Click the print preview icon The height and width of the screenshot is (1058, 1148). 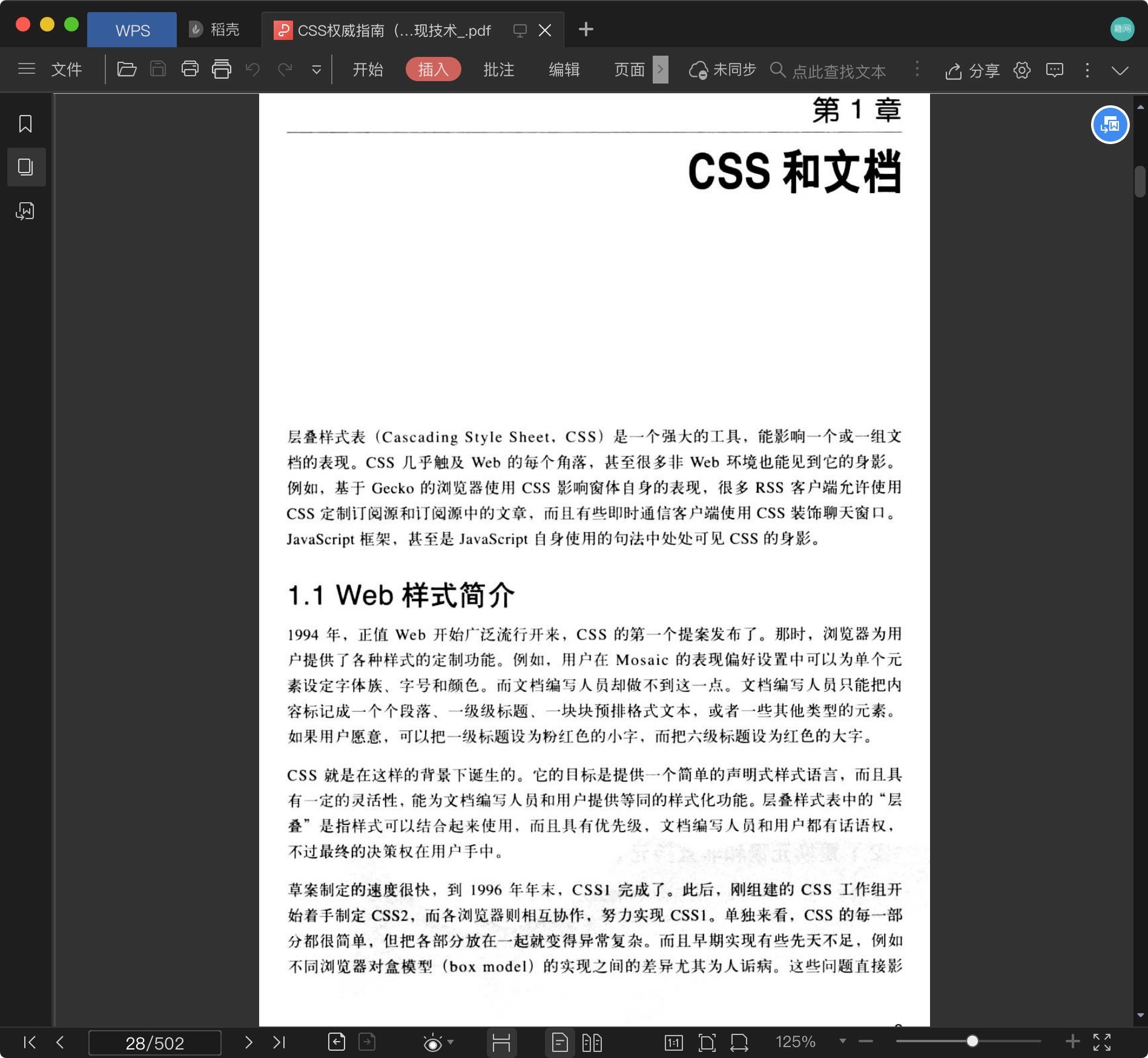222,69
